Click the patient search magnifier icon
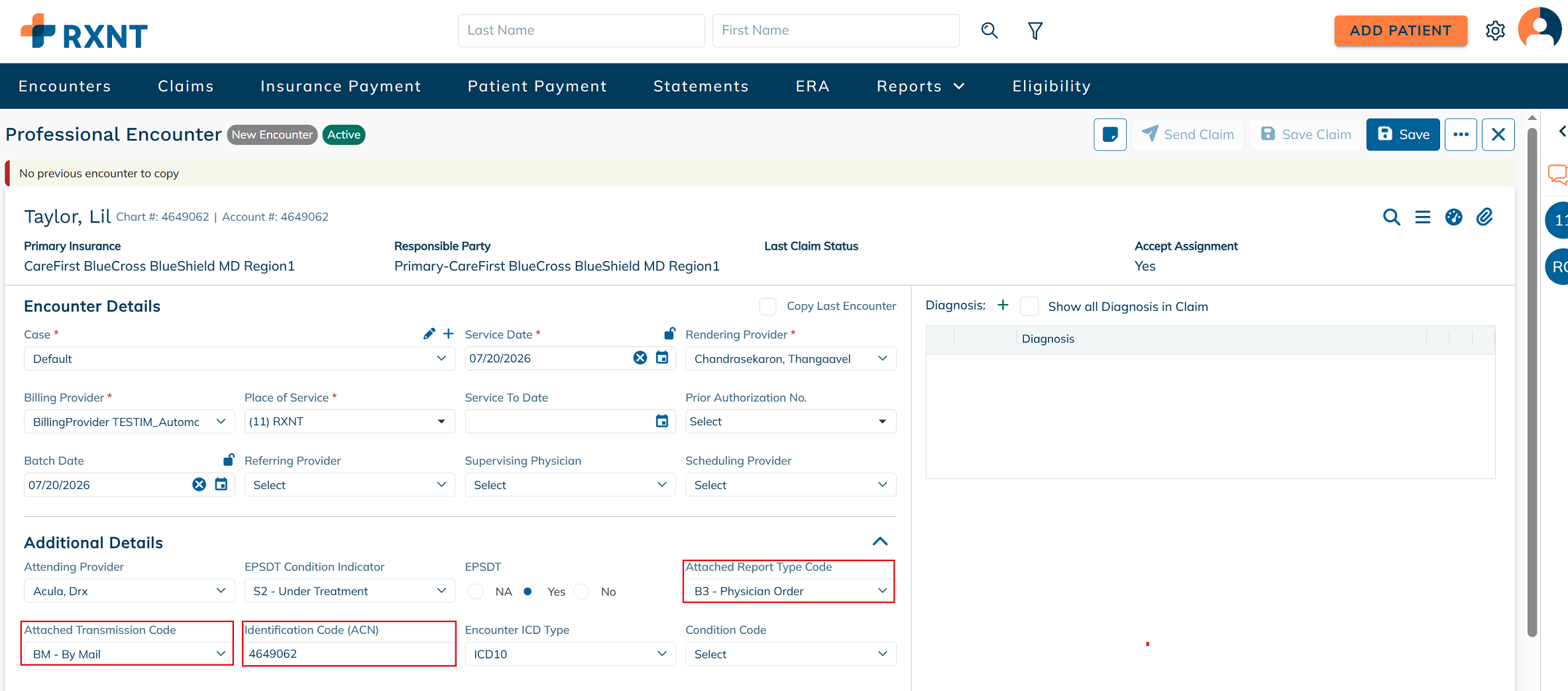Screen dimensions: 1568x691 click(x=989, y=30)
